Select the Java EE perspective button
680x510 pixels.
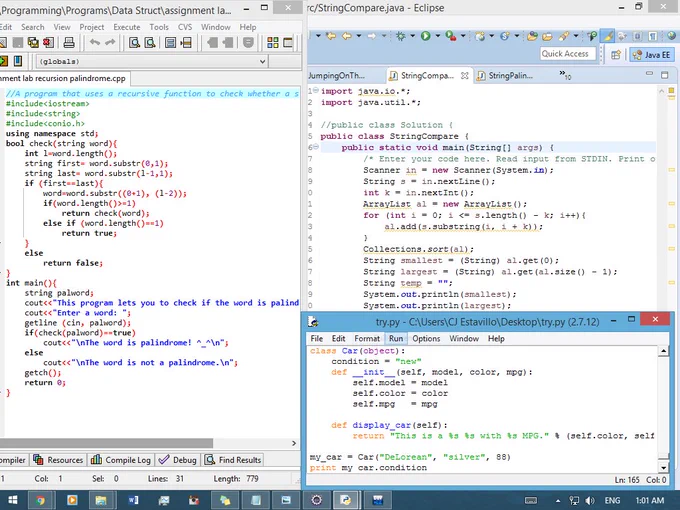(x=651, y=55)
